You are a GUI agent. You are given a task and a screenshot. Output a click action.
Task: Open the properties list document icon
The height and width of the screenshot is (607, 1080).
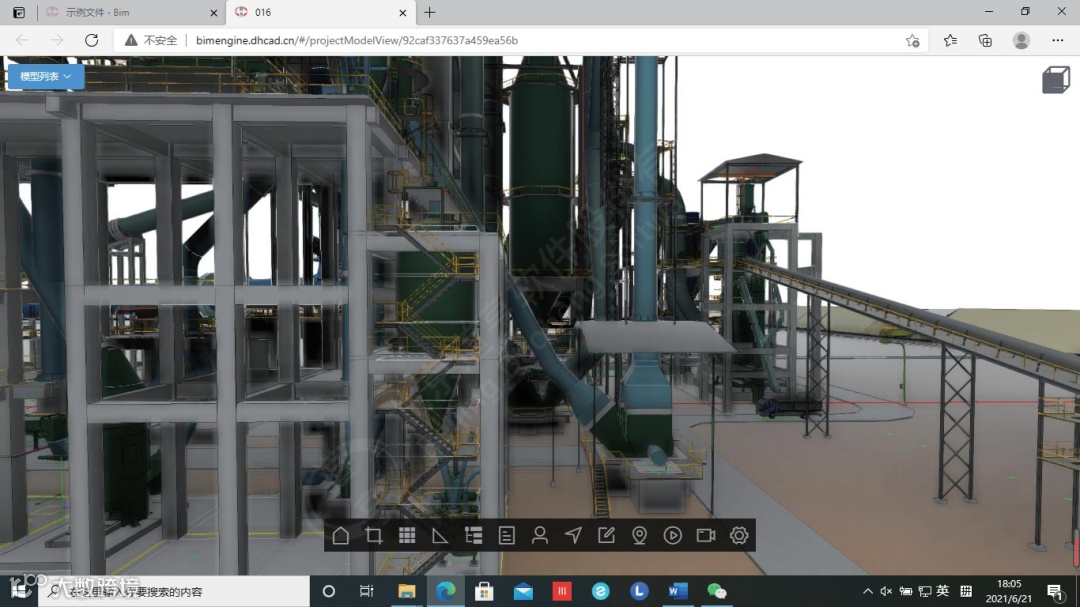tap(507, 535)
